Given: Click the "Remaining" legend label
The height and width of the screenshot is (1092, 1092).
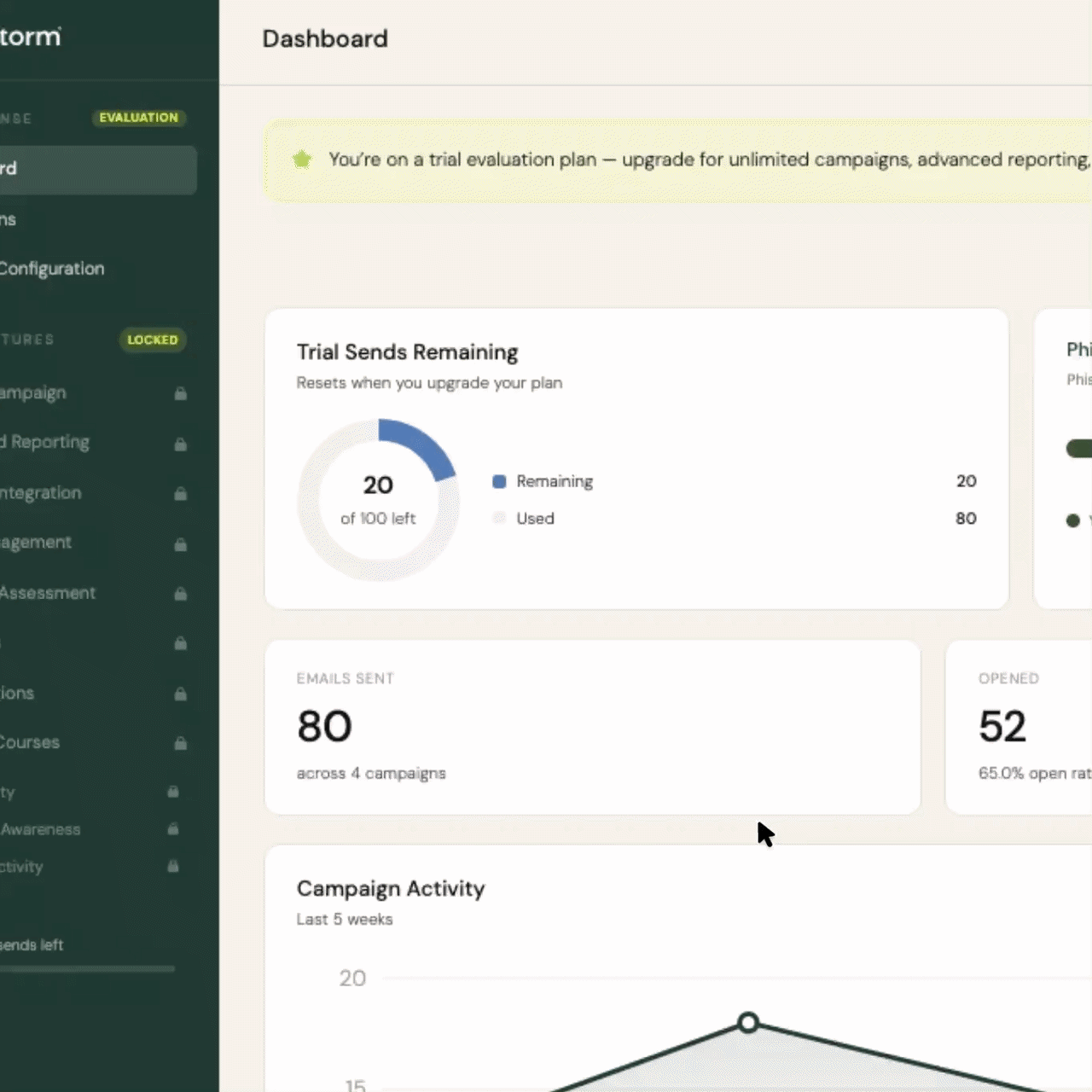Looking at the screenshot, I should click(555, 481).
